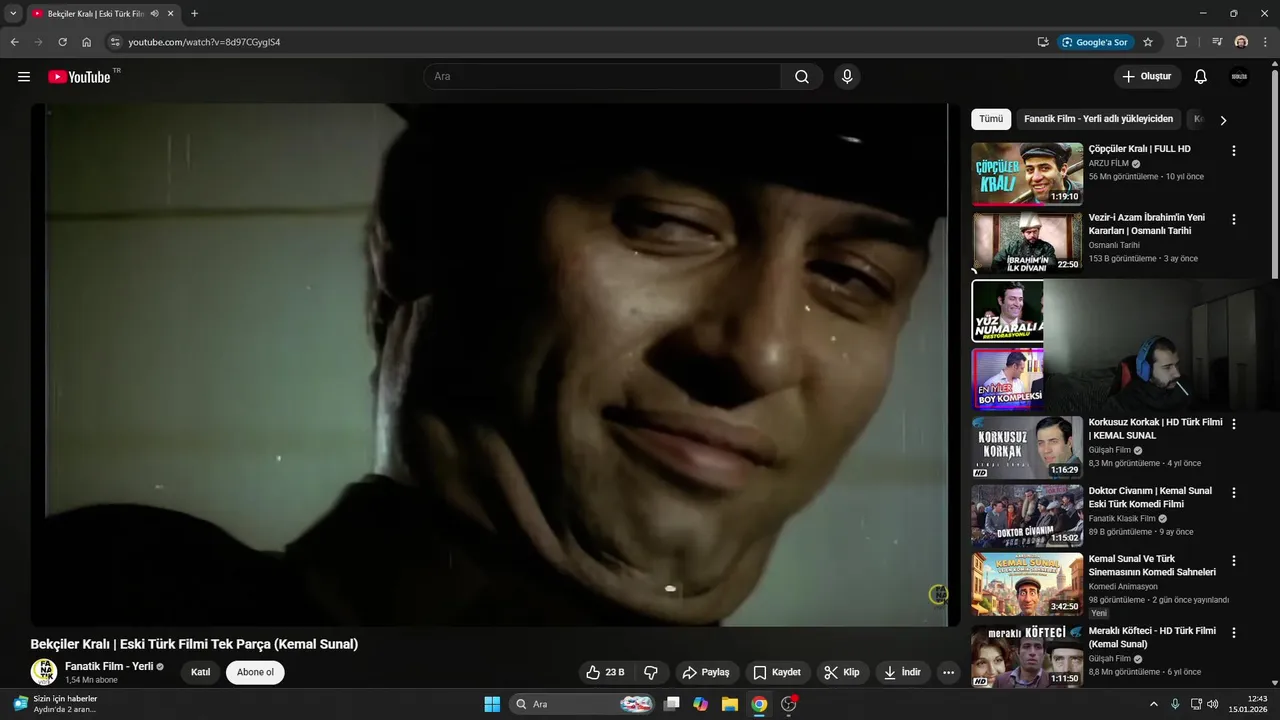Open the Chrome three-dot menu

1265,42
